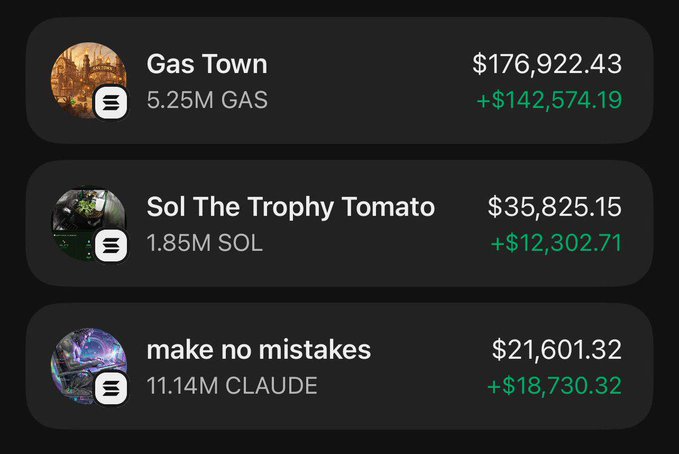Click Solana chain badge on Gas Town avatar
The height and width of the screenshot is (454, 679).
click(x=110, y=103)
